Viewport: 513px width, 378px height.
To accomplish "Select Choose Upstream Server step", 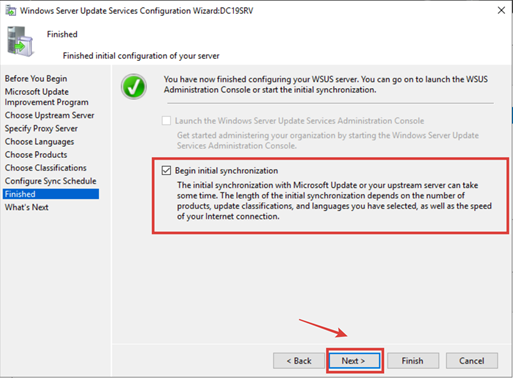I will 49,115.
